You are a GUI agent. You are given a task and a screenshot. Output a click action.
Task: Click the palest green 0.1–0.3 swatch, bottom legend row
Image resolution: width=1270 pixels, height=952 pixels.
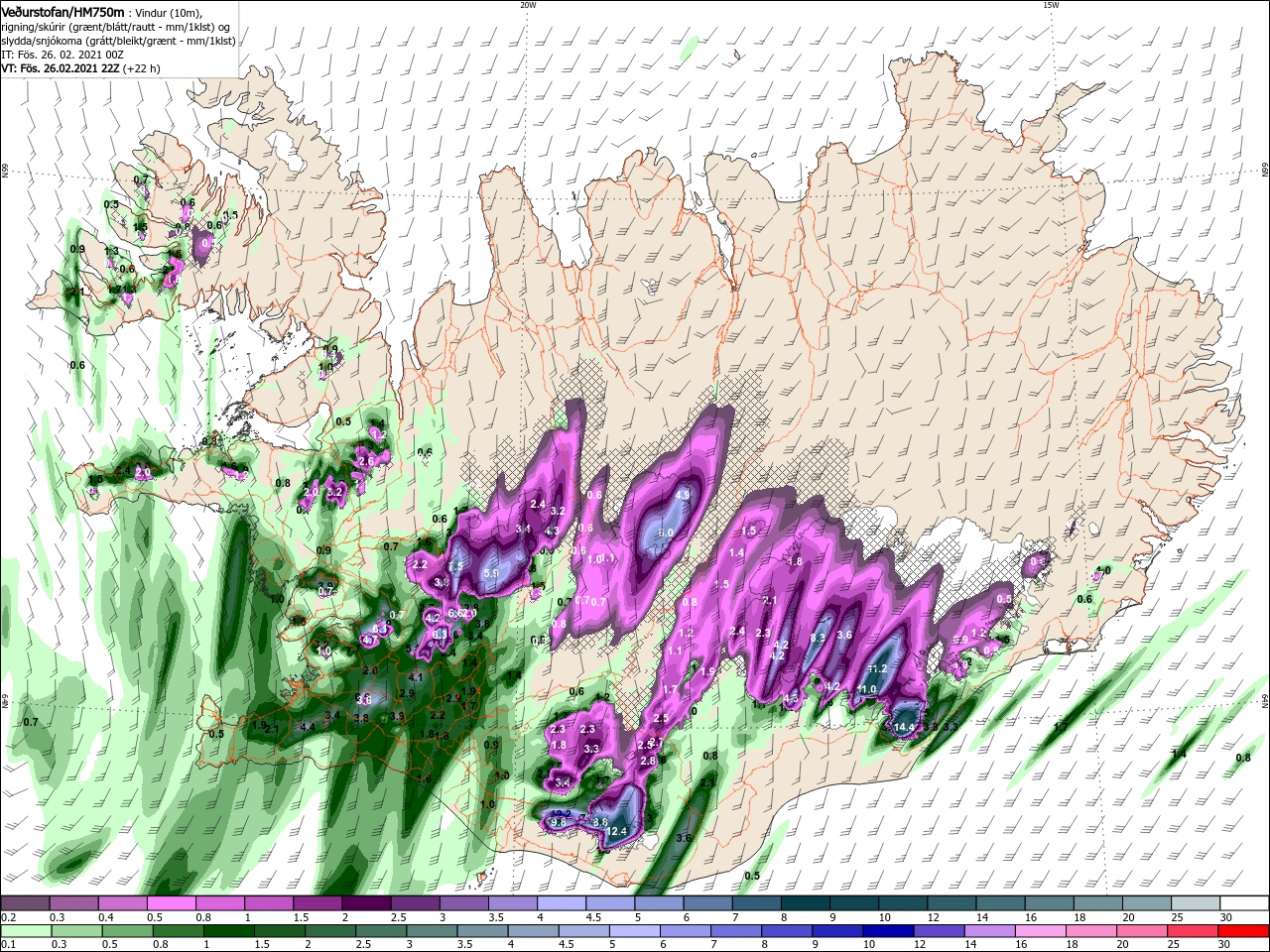pos(25,930)
